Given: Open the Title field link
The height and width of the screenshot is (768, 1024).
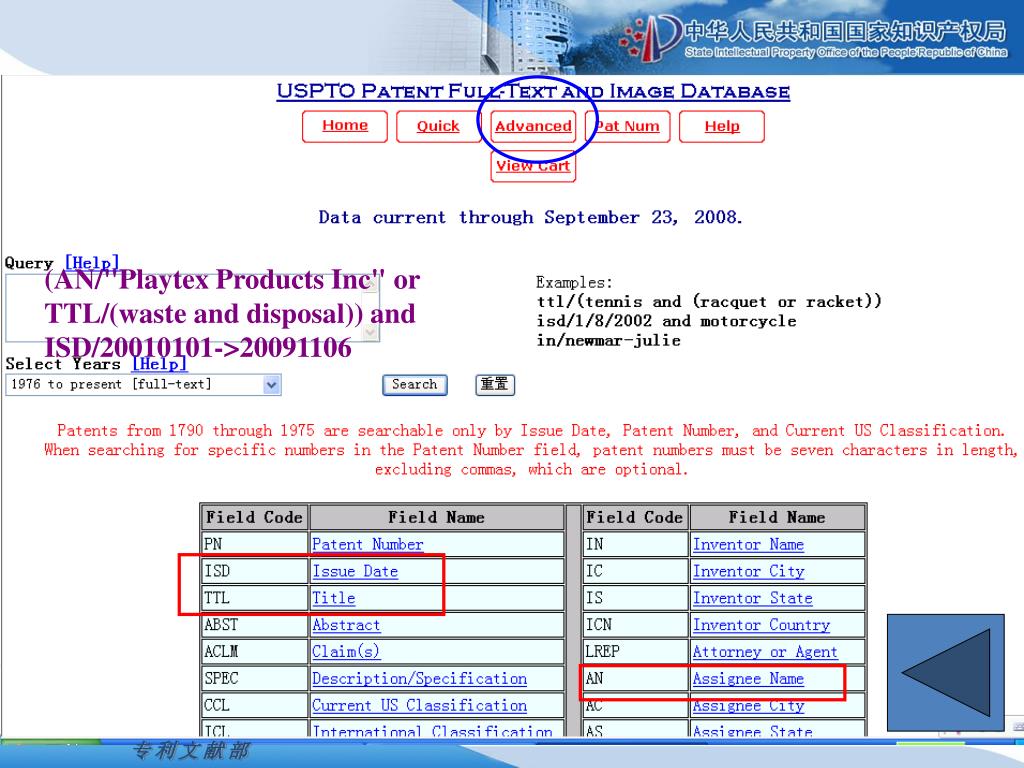Looking at the screenshot, I should click(334, 598).
